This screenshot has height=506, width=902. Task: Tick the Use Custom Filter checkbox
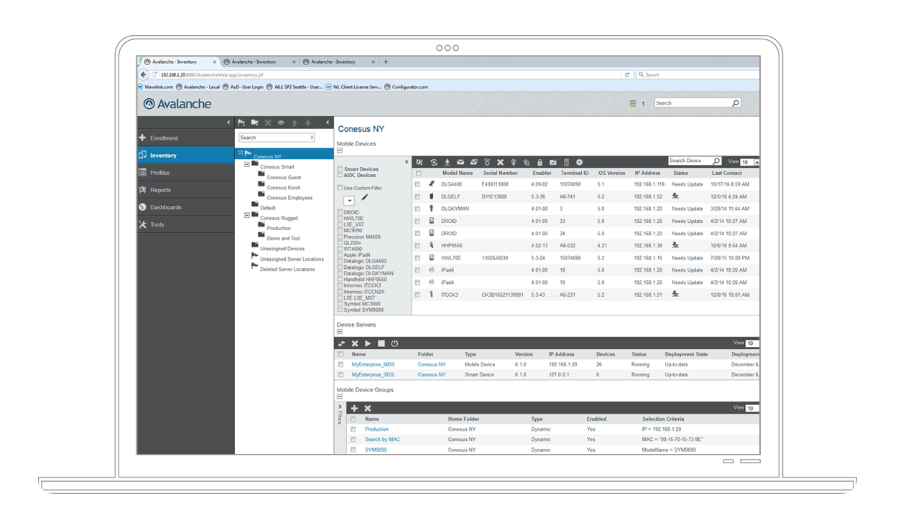coord(340,187)
